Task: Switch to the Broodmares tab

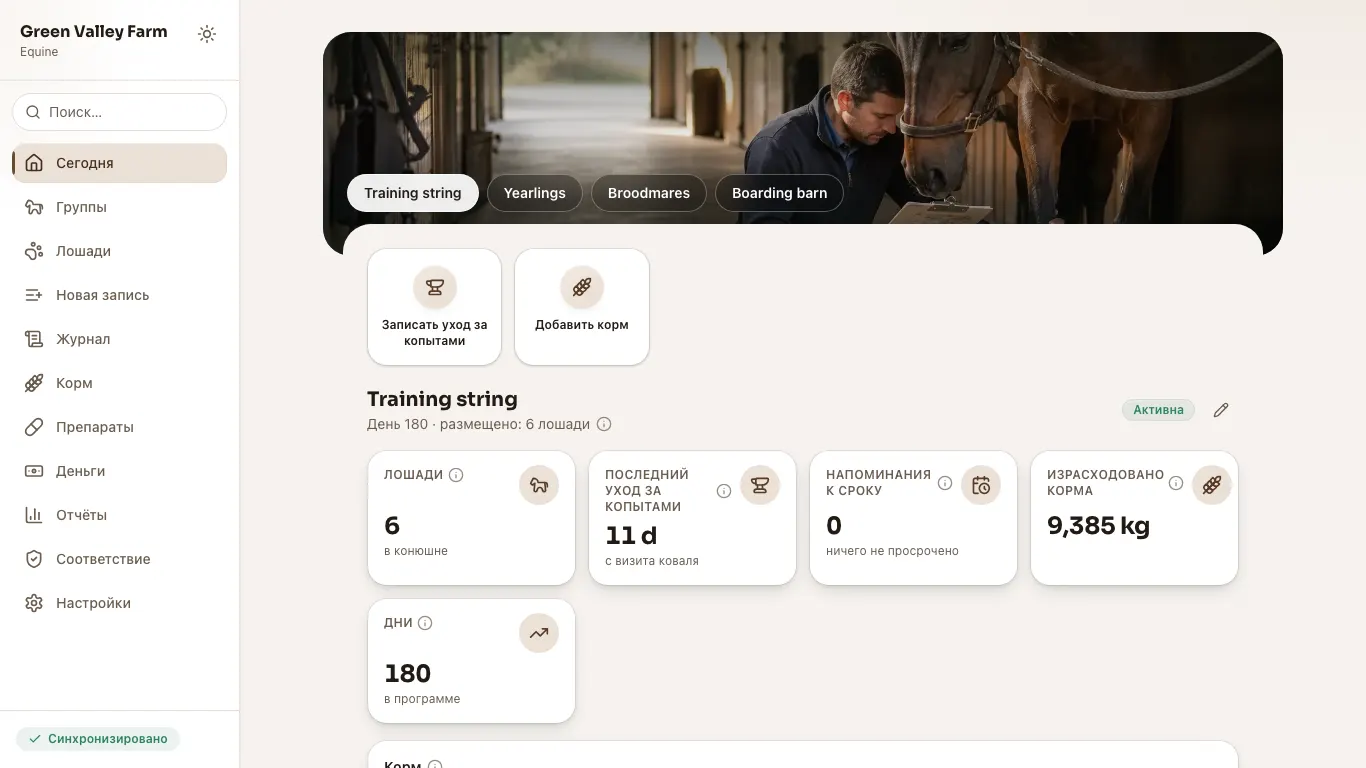Action: 649,193
